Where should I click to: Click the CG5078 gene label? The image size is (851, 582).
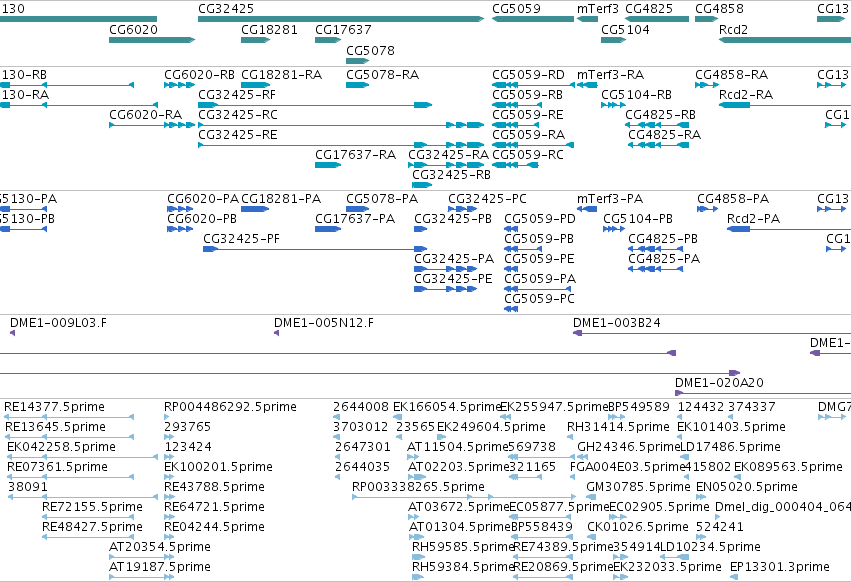pyautogui.click(x=370, y=51)
